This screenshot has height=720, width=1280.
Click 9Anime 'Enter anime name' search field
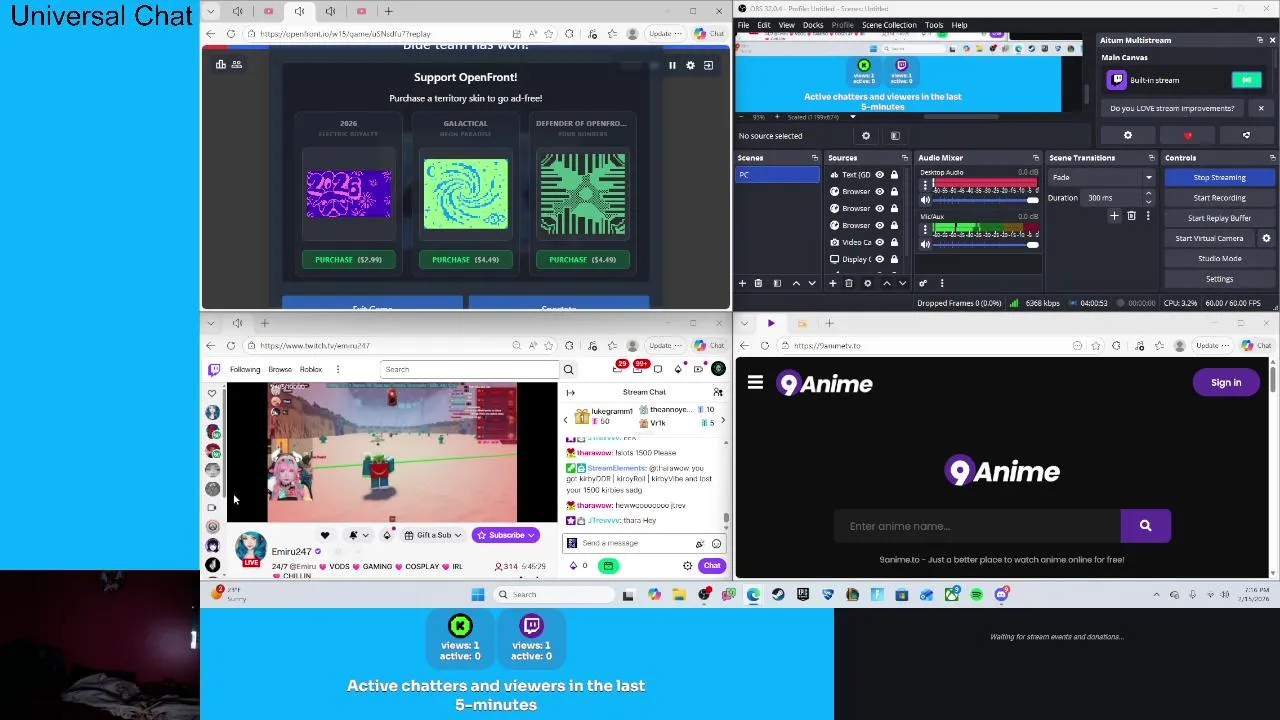[978, 526]
